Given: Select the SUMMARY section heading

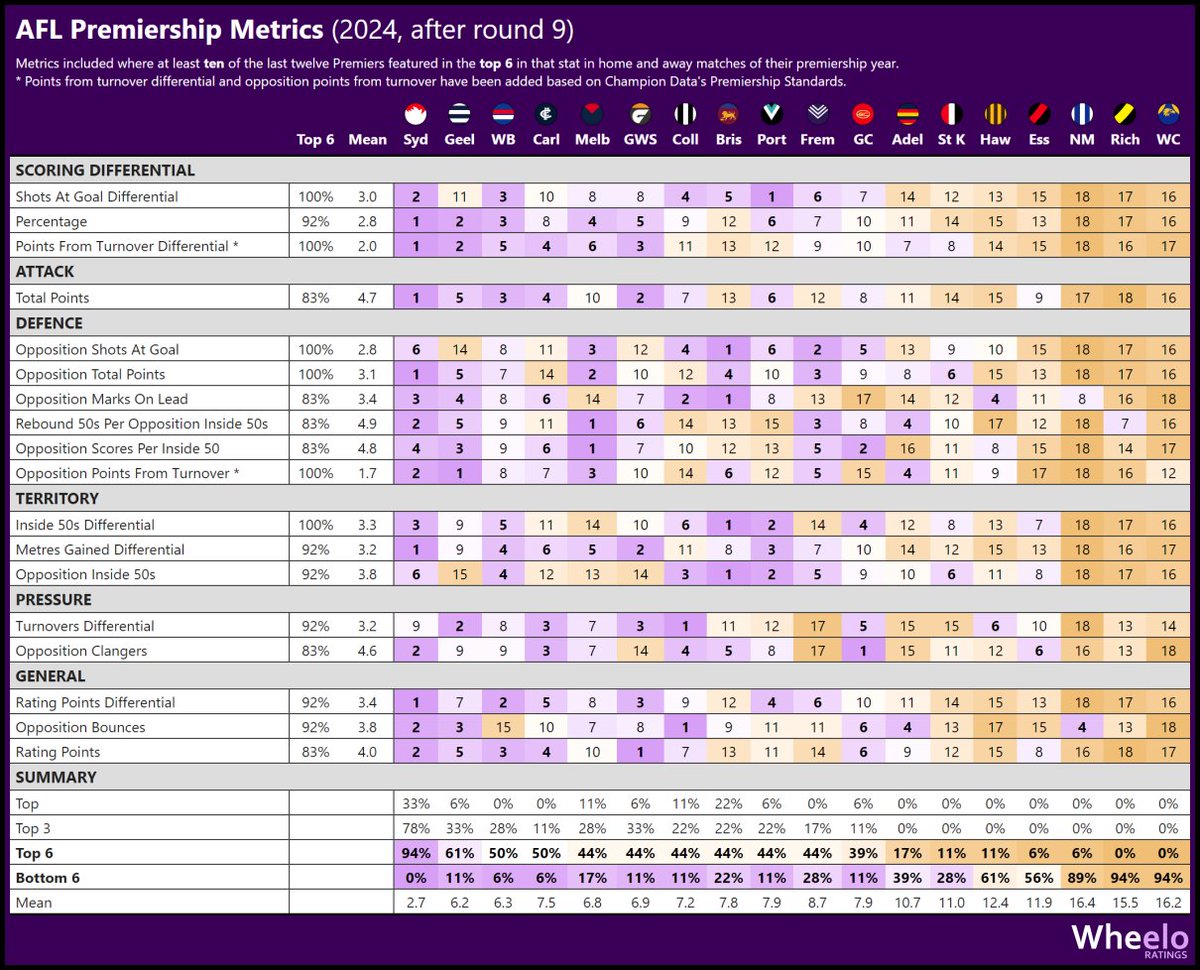Looking at the screenshot, I should [x=56, y=778].
